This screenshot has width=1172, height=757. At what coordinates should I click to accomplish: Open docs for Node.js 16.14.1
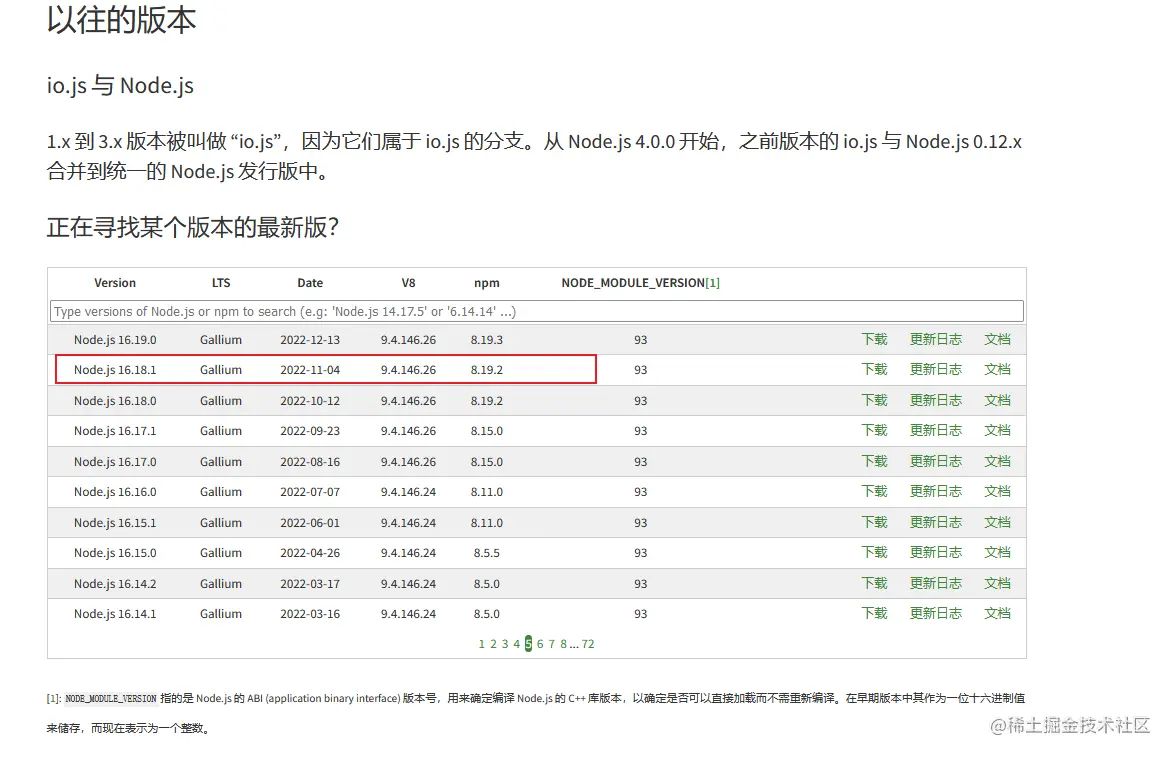point(997,613)
